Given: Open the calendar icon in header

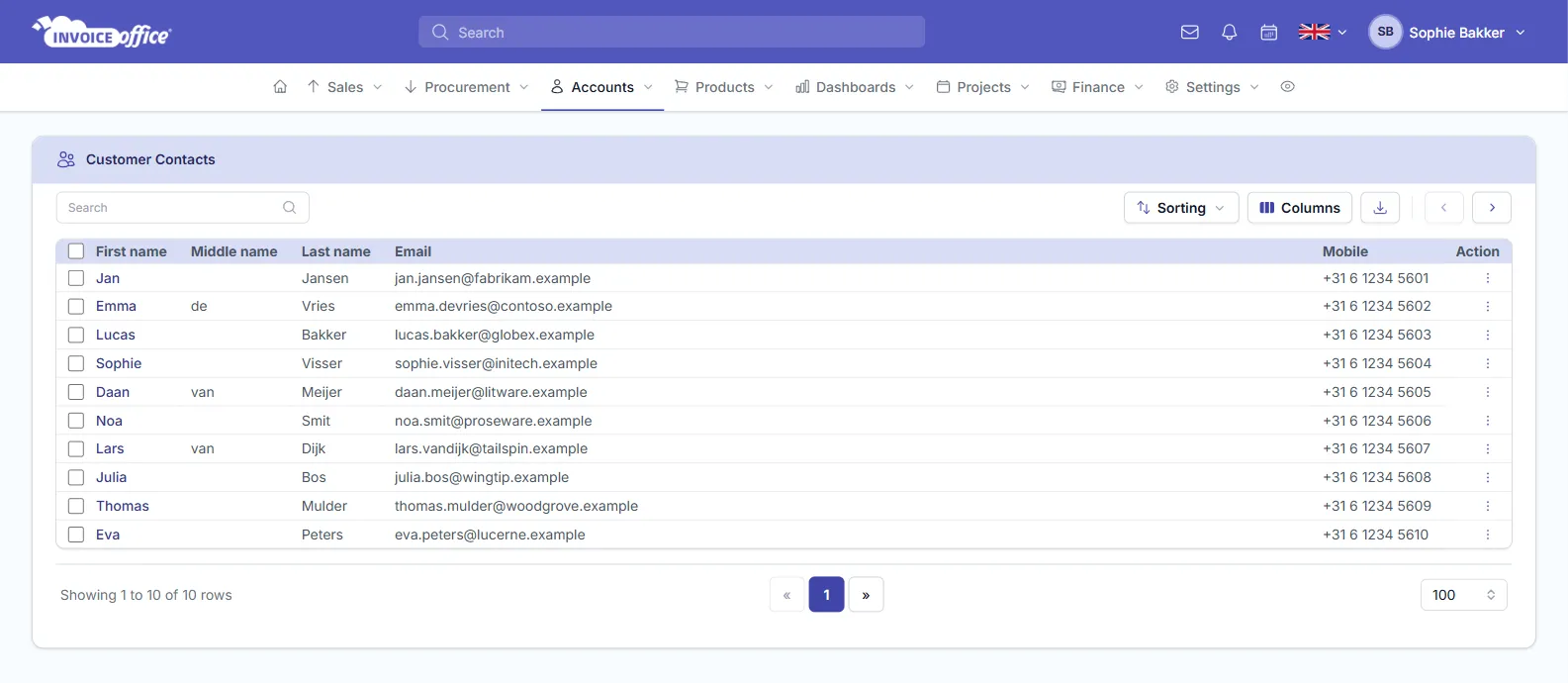Looking at the screenshot, I should pos(1269,32).
